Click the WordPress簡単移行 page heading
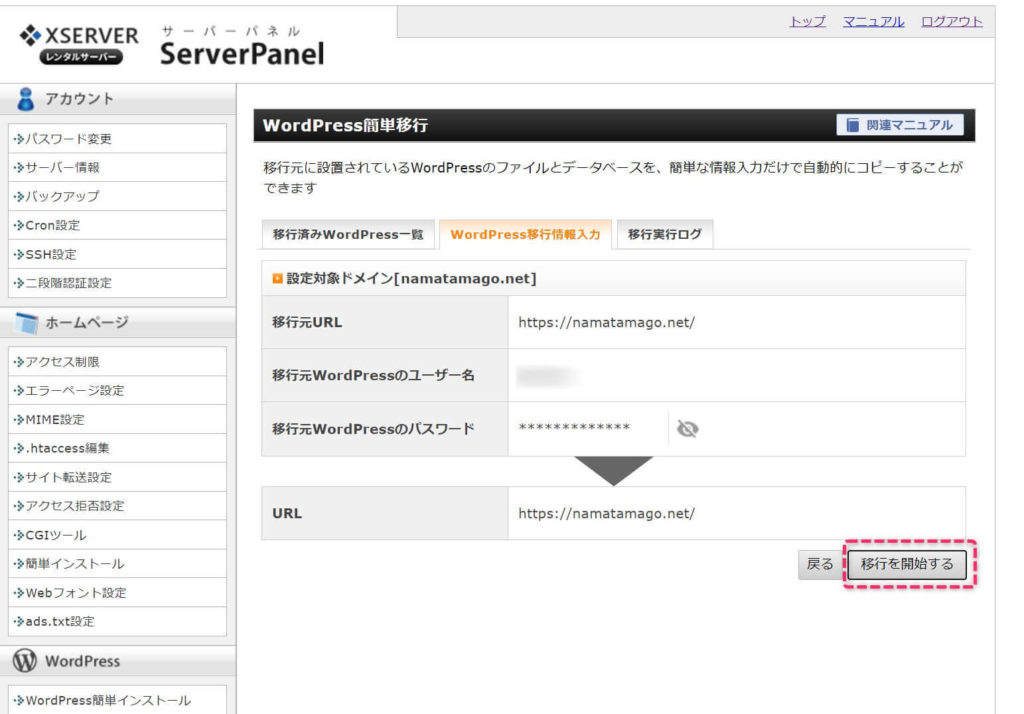Viewport: 1024px width, 714px height. point(345,125)
